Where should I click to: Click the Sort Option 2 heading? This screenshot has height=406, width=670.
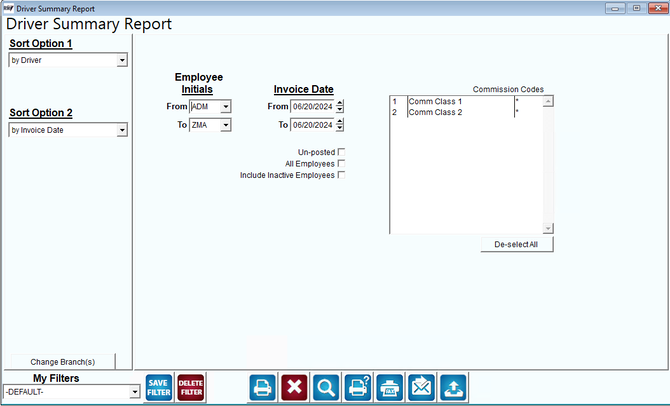pos(41,113)
